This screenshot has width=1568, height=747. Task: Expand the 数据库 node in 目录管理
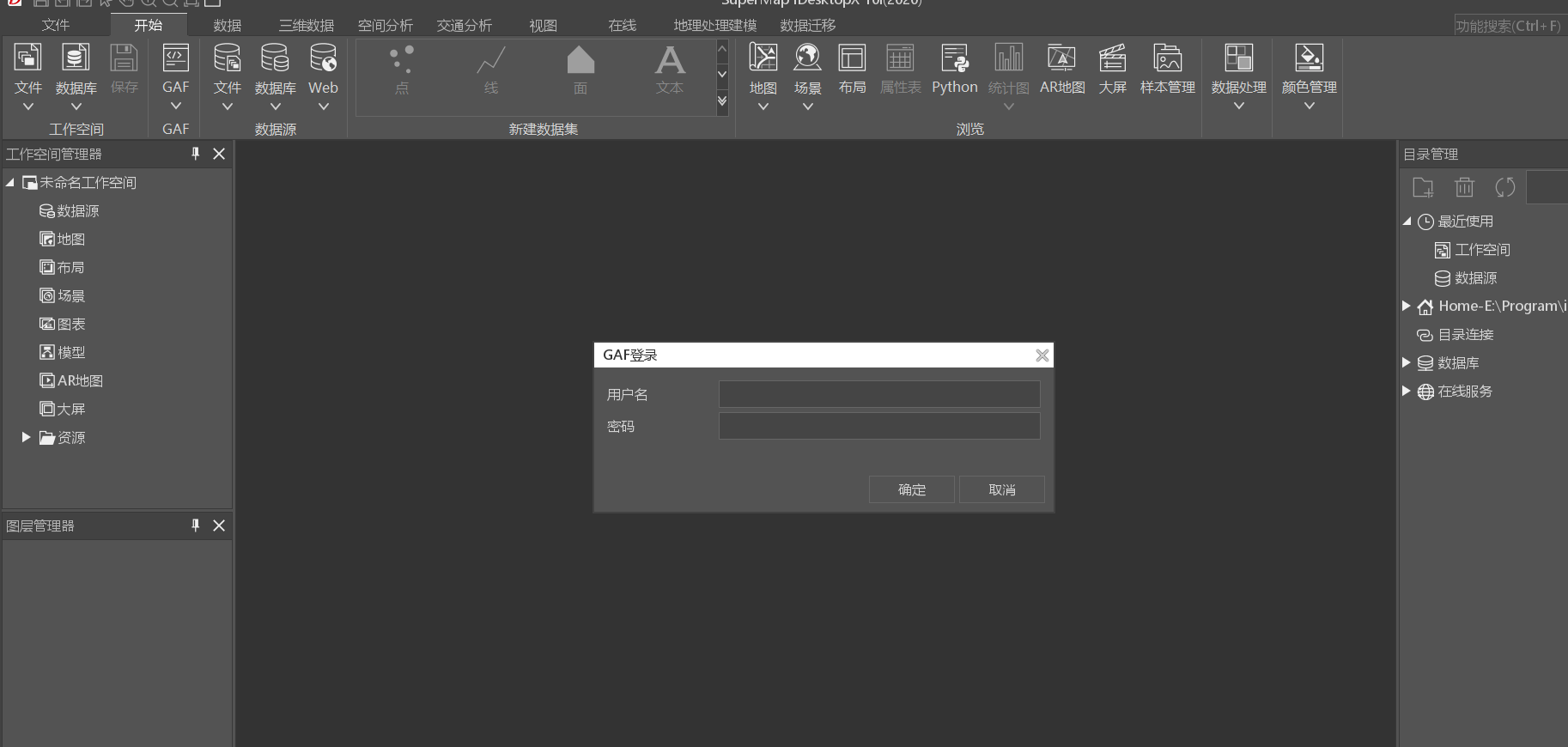(1407, 362)
